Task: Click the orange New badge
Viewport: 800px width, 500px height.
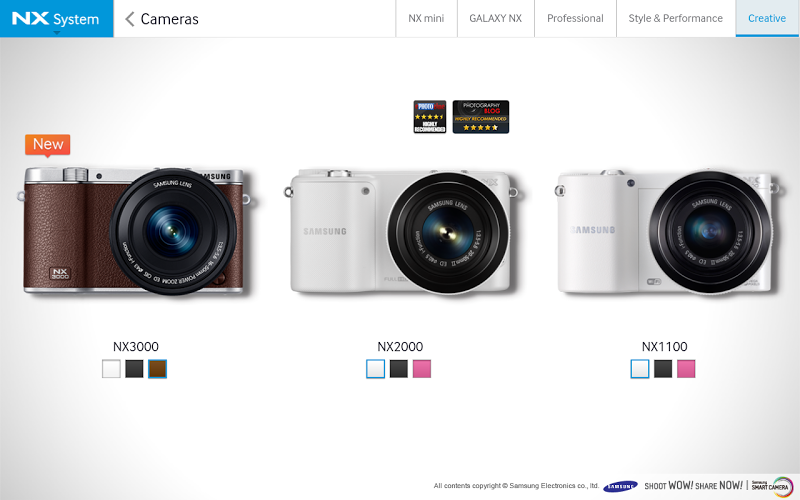Action: coord(47,145)
